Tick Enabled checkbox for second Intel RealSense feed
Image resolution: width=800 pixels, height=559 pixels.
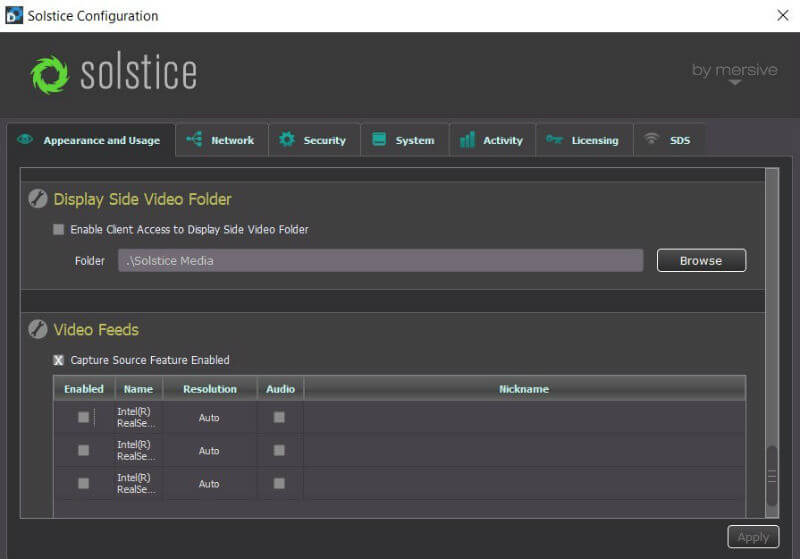[x=83, y=450]
